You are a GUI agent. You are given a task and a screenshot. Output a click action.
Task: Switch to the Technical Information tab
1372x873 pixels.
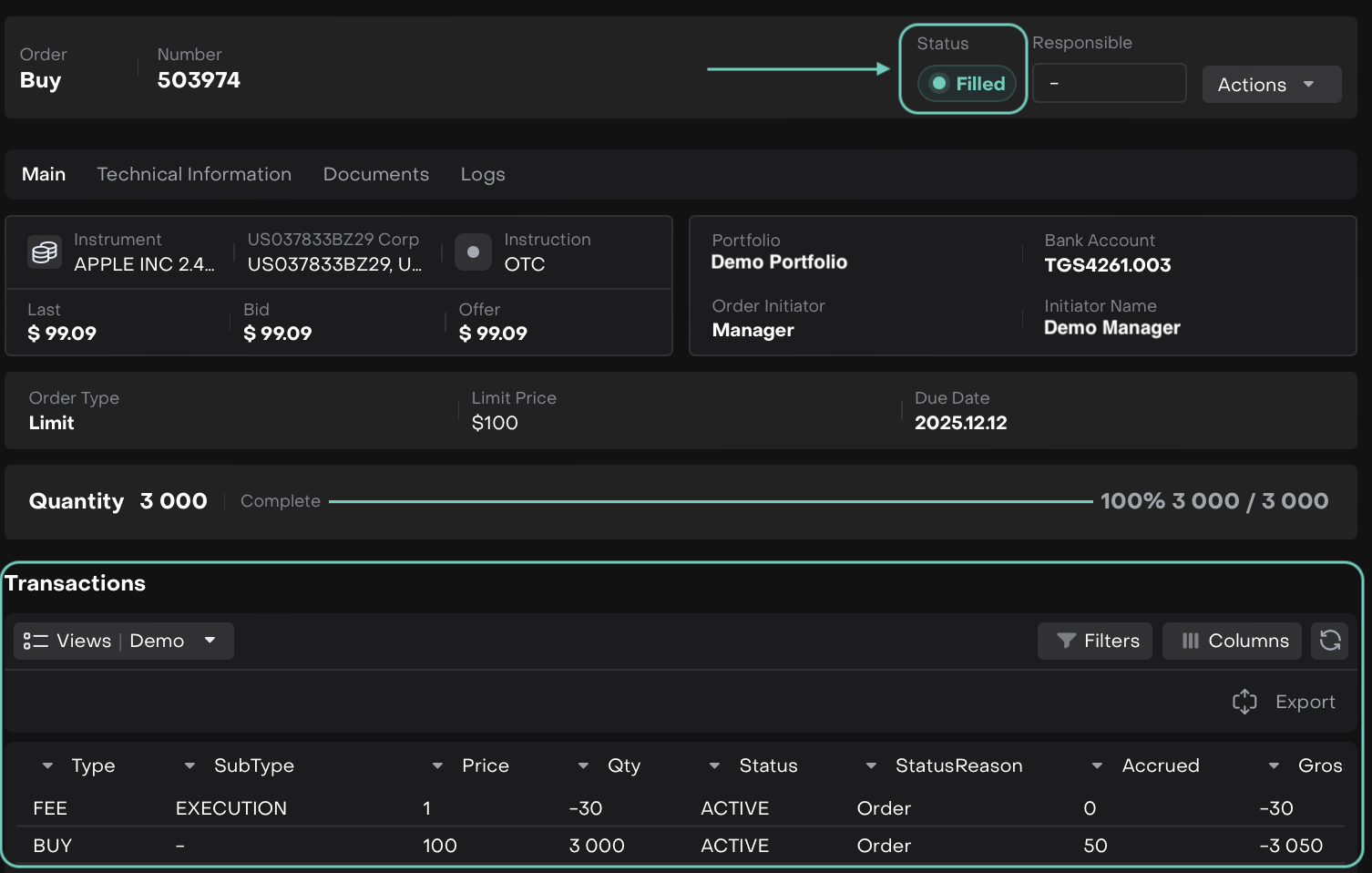pos(194,174)
